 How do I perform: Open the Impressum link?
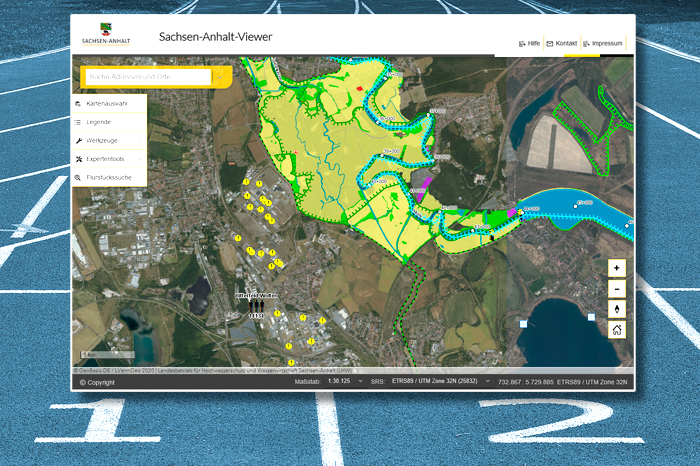coord(602,44)
